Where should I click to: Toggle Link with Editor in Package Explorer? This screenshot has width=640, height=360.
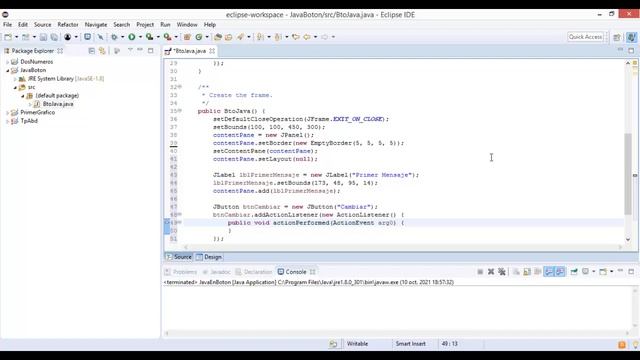click(x=102, y=51)
